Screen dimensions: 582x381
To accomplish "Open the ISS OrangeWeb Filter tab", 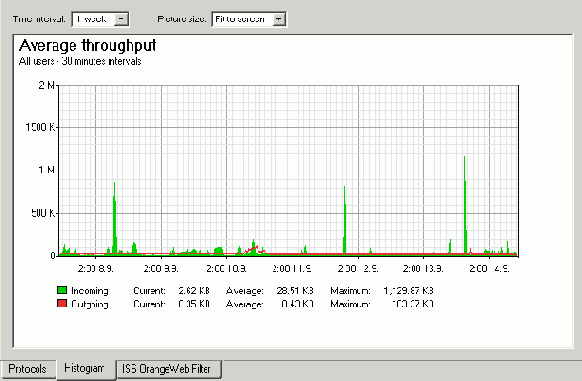I will (169, 369).
